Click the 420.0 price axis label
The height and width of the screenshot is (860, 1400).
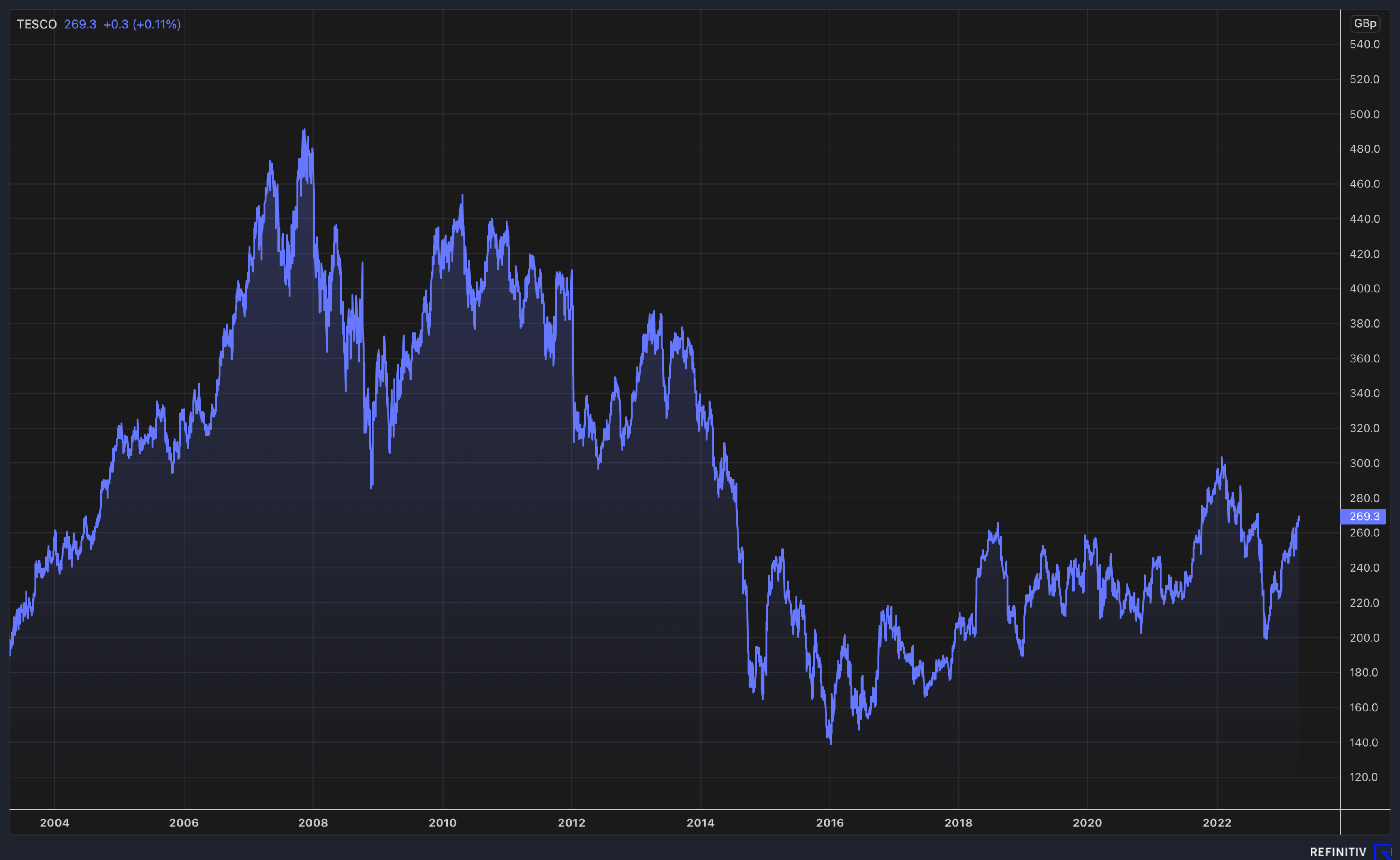[x=1365, y=254]
